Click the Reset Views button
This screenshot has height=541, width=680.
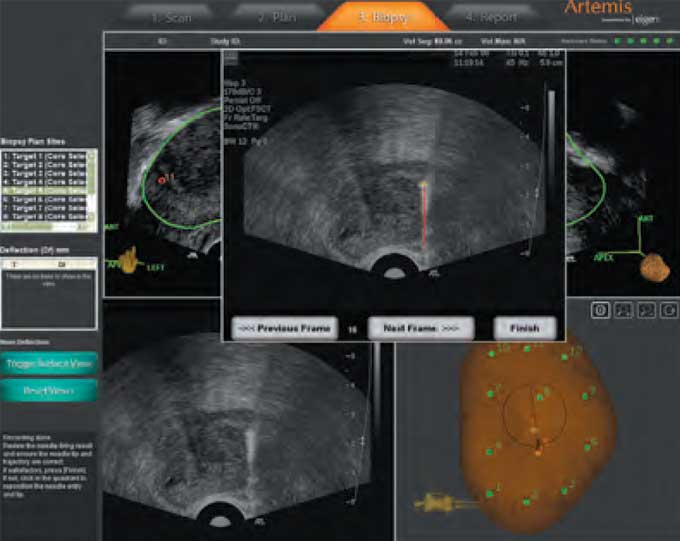pyautogui.click(x=49, y=391)
